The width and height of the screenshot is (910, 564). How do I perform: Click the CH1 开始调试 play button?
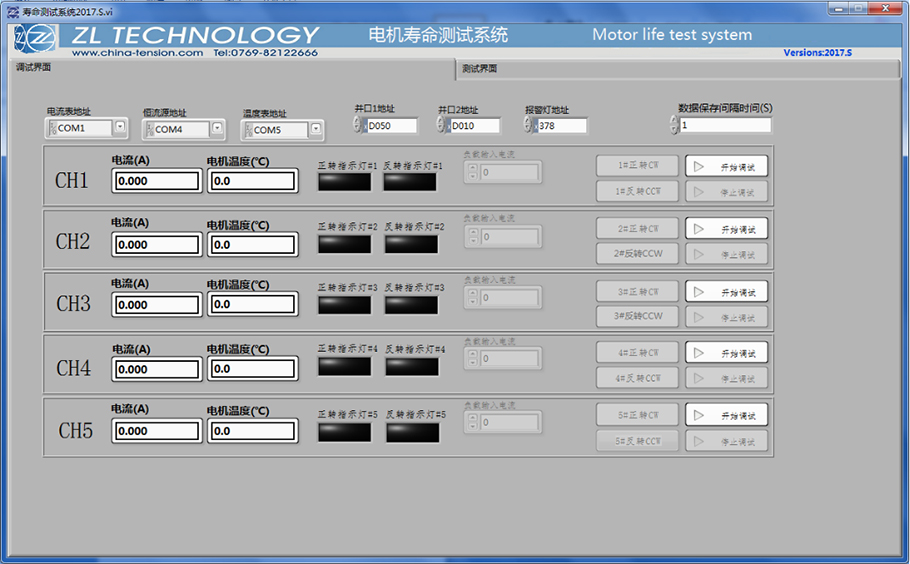[726, 166]
